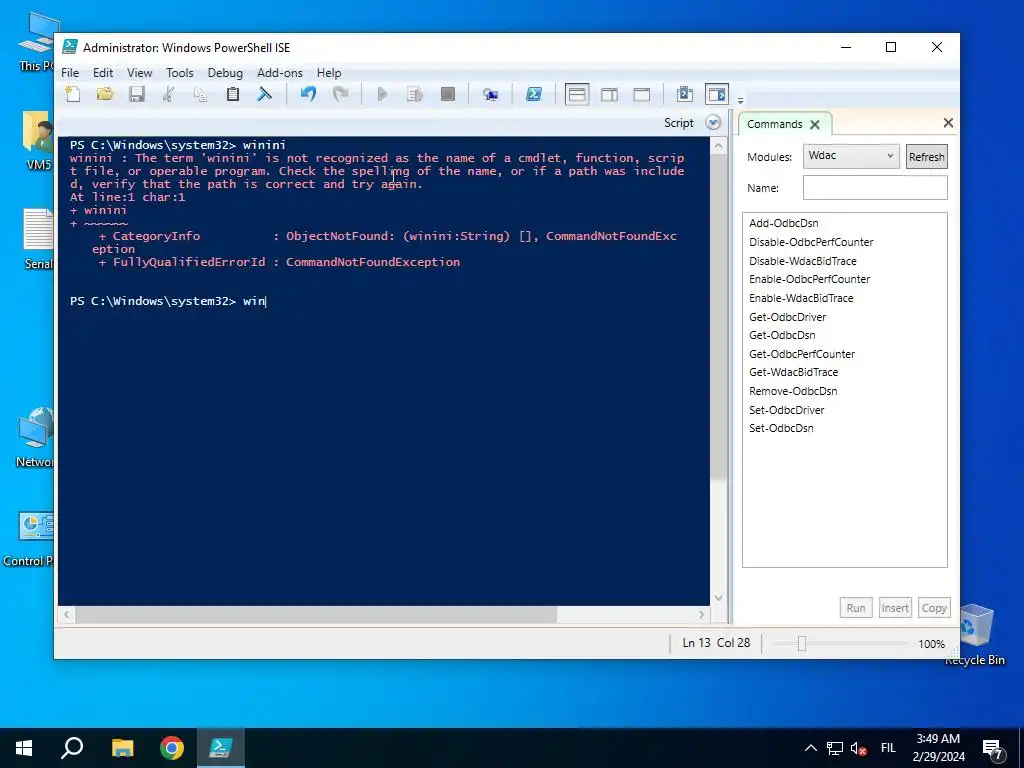Click into the Name input field
The image size is (1024, 768).
tap(875, 188)
